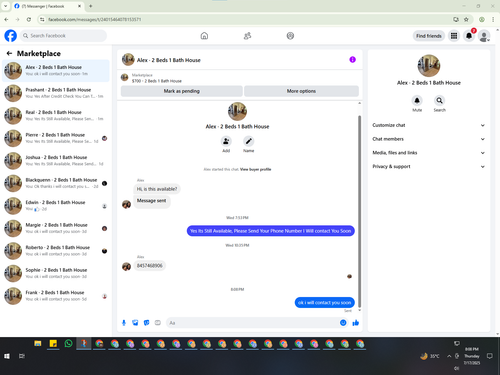Image resolution: width=500 pixels, height=375 pixels.
Task: Open the emoji picker in message box
Action: click(x=343, y=323)
